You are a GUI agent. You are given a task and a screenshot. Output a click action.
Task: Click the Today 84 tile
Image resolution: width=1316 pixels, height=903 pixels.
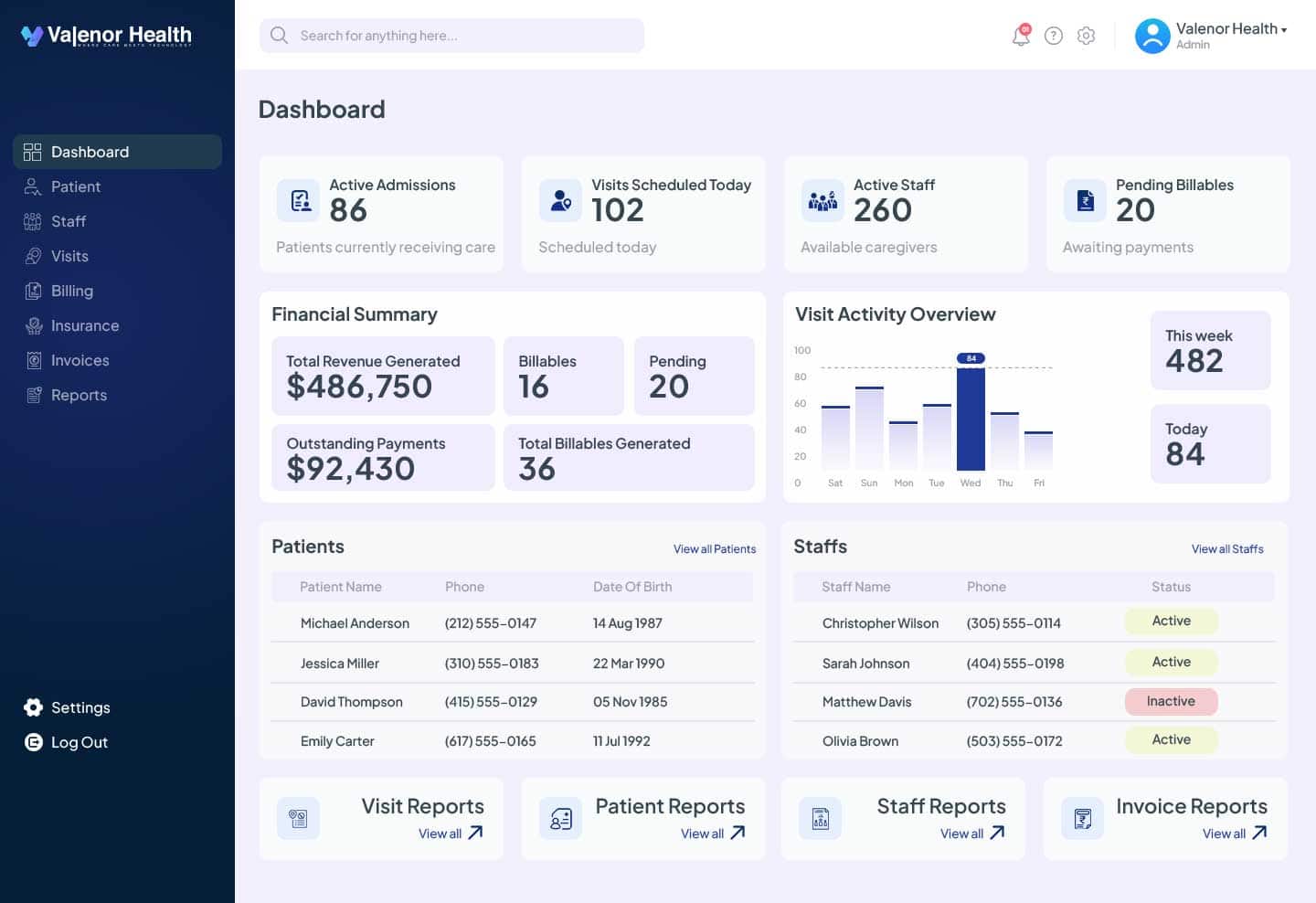pyautogui.click(x=1210, y=443)
